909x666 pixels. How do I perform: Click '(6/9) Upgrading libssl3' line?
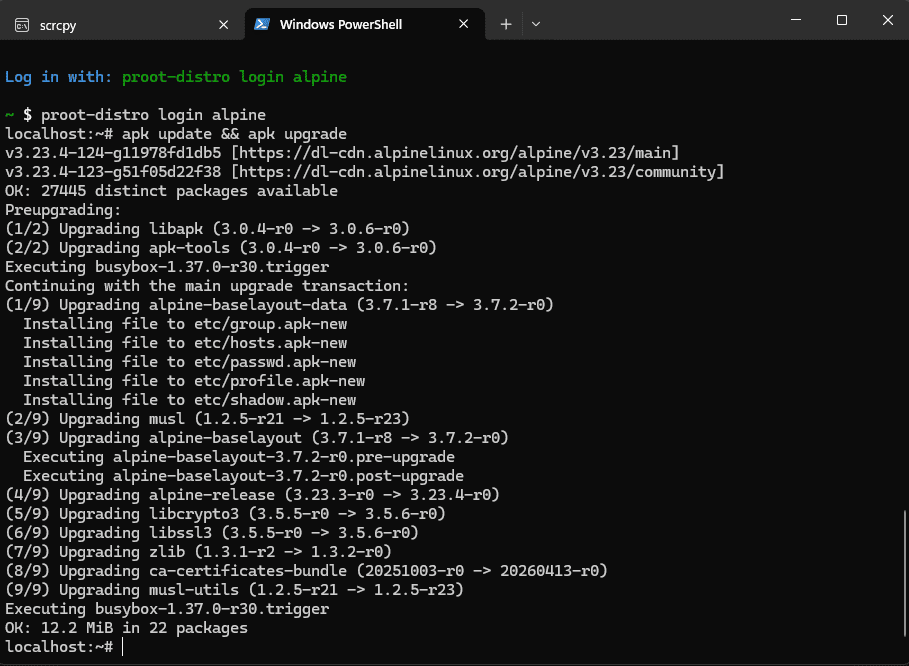coord(212,533)
